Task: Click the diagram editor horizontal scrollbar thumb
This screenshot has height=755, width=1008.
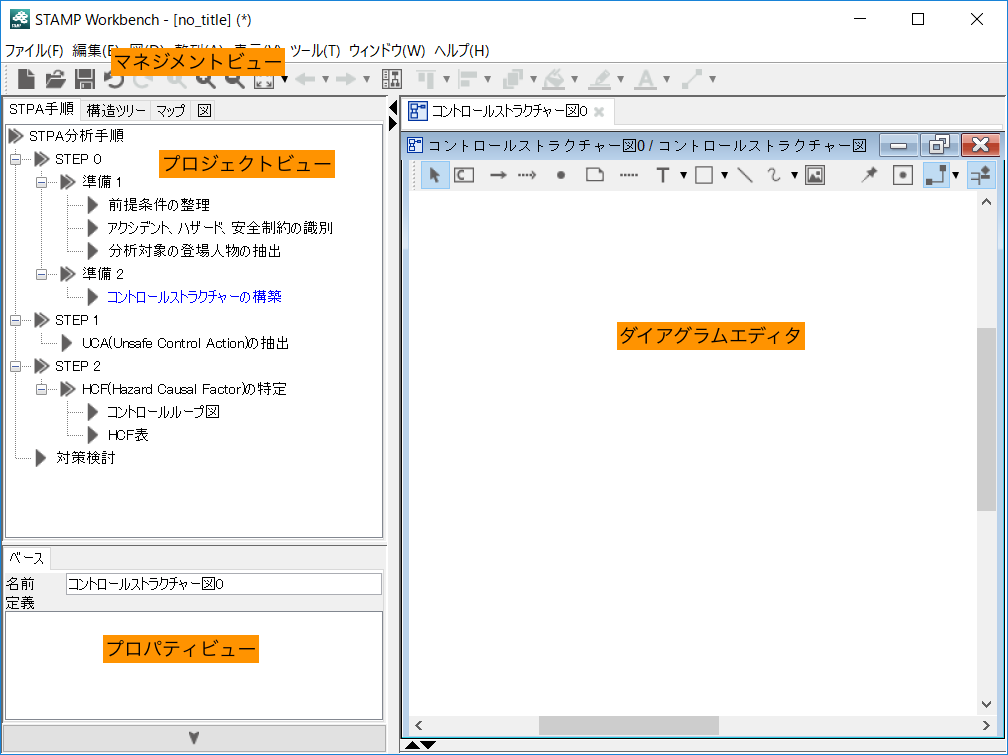Action: pos(629,725)
